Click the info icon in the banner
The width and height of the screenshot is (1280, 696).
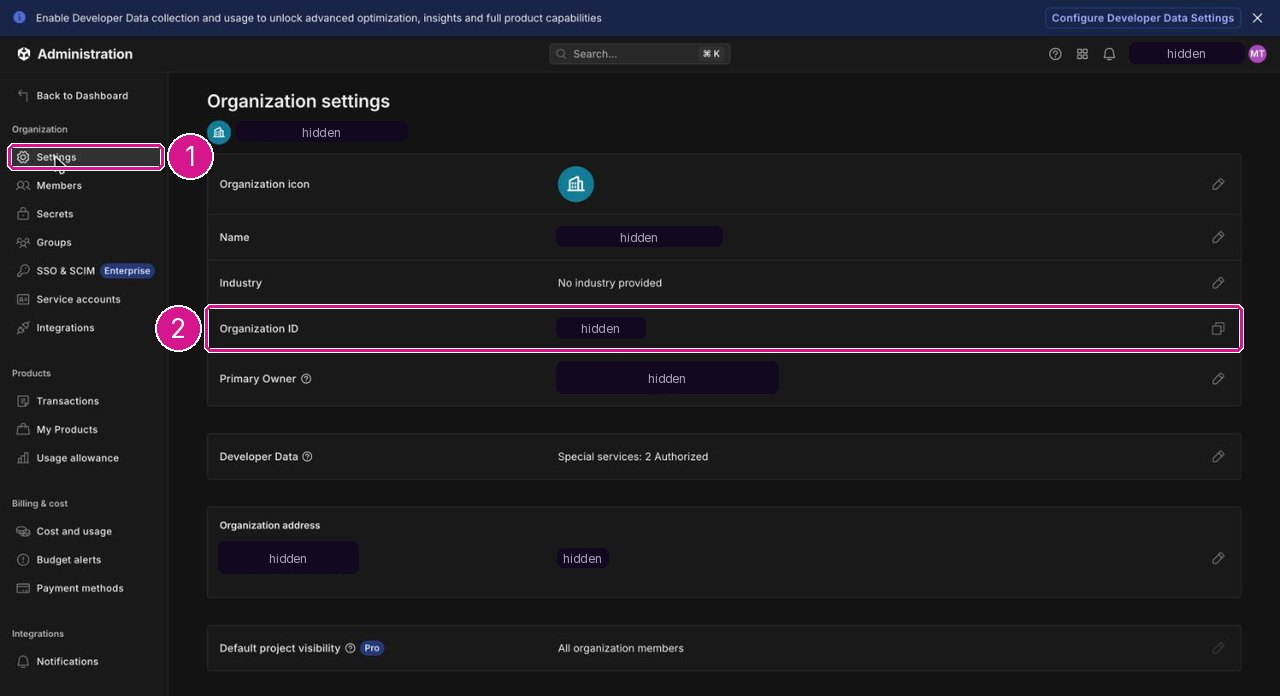pyautogui.click(x=19, y=18)
